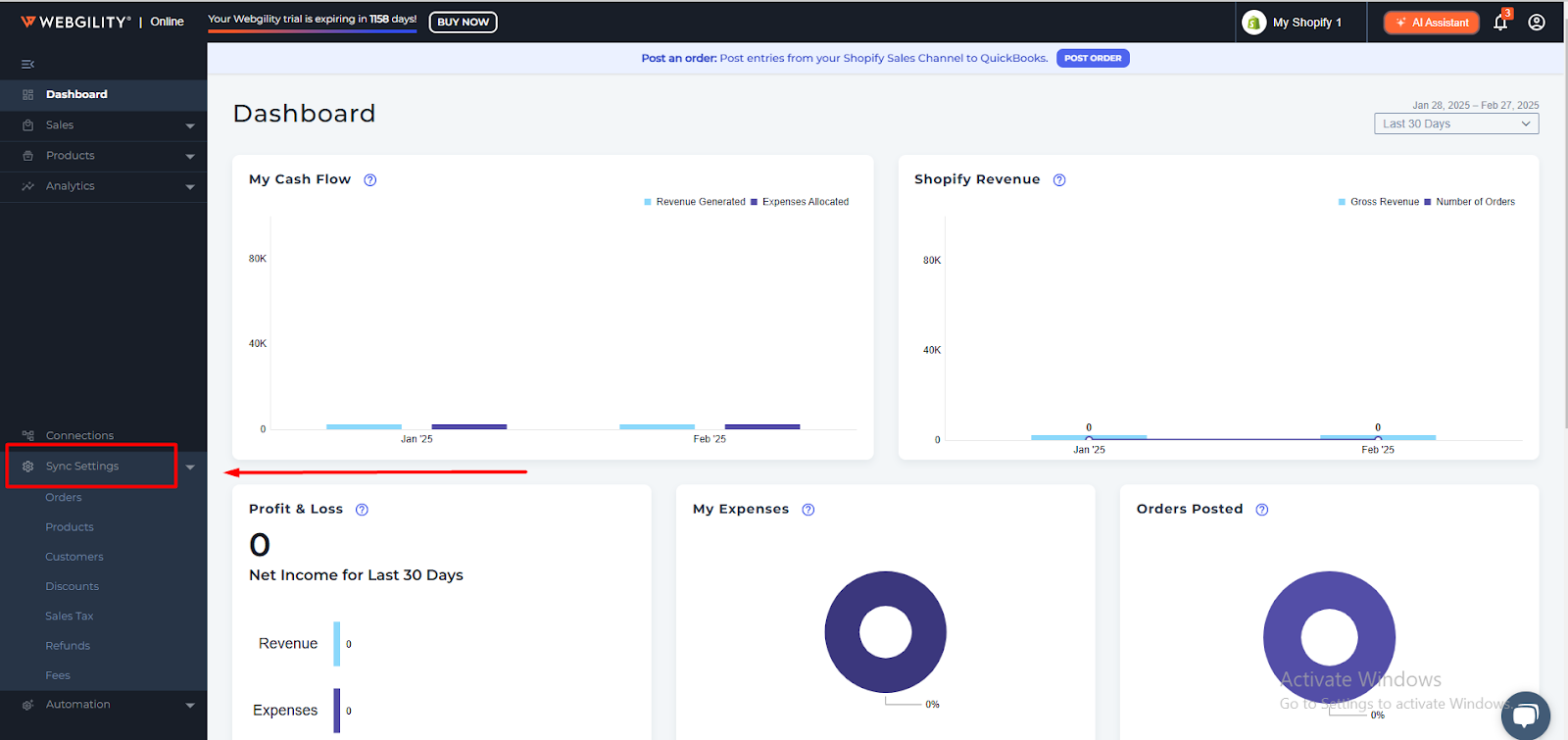Collapse the Sync Settings section
1568x740 pixels.
(x=190, y=468)
